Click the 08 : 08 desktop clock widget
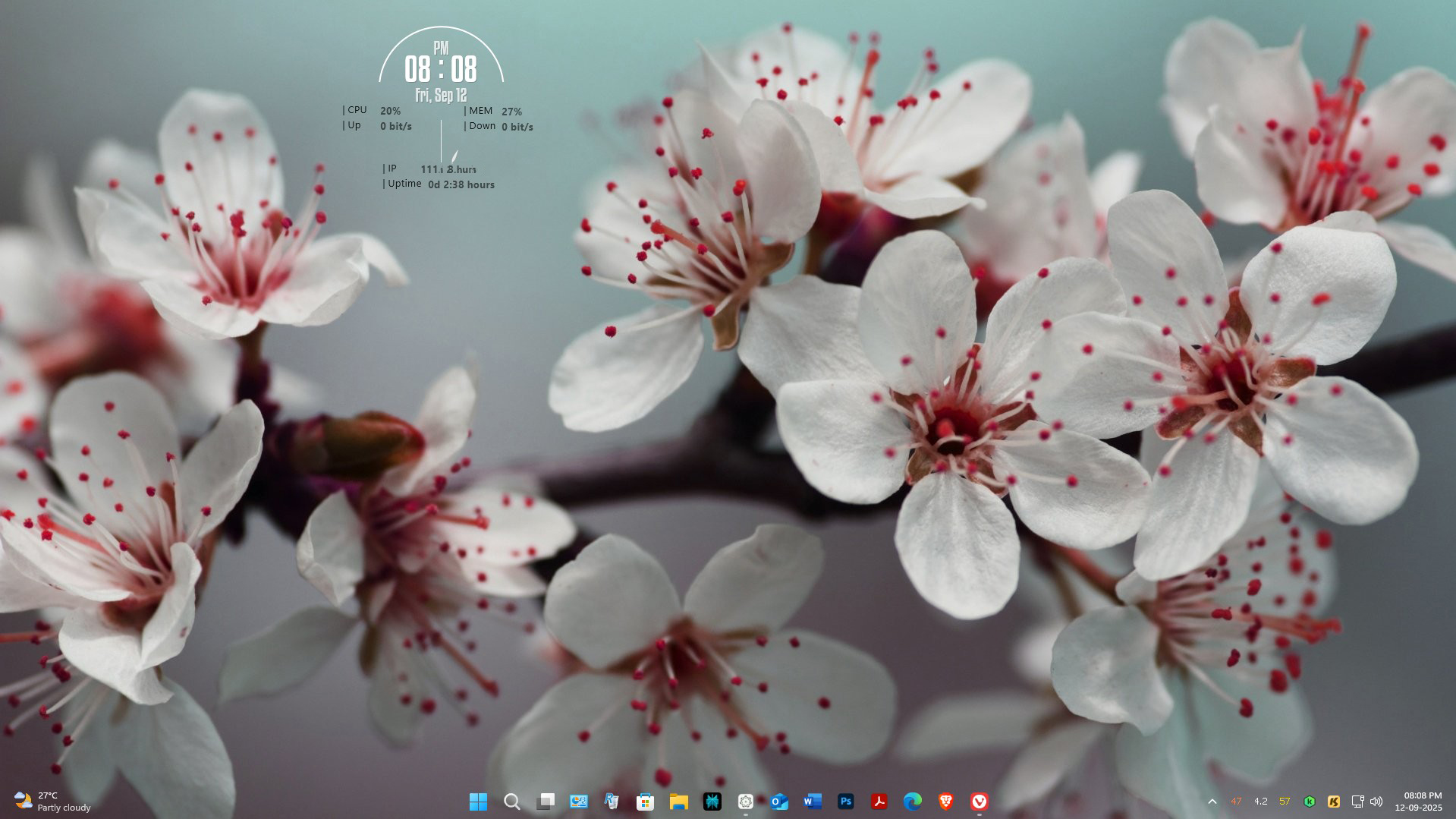1456x819 pixels. tap(441, 69)
